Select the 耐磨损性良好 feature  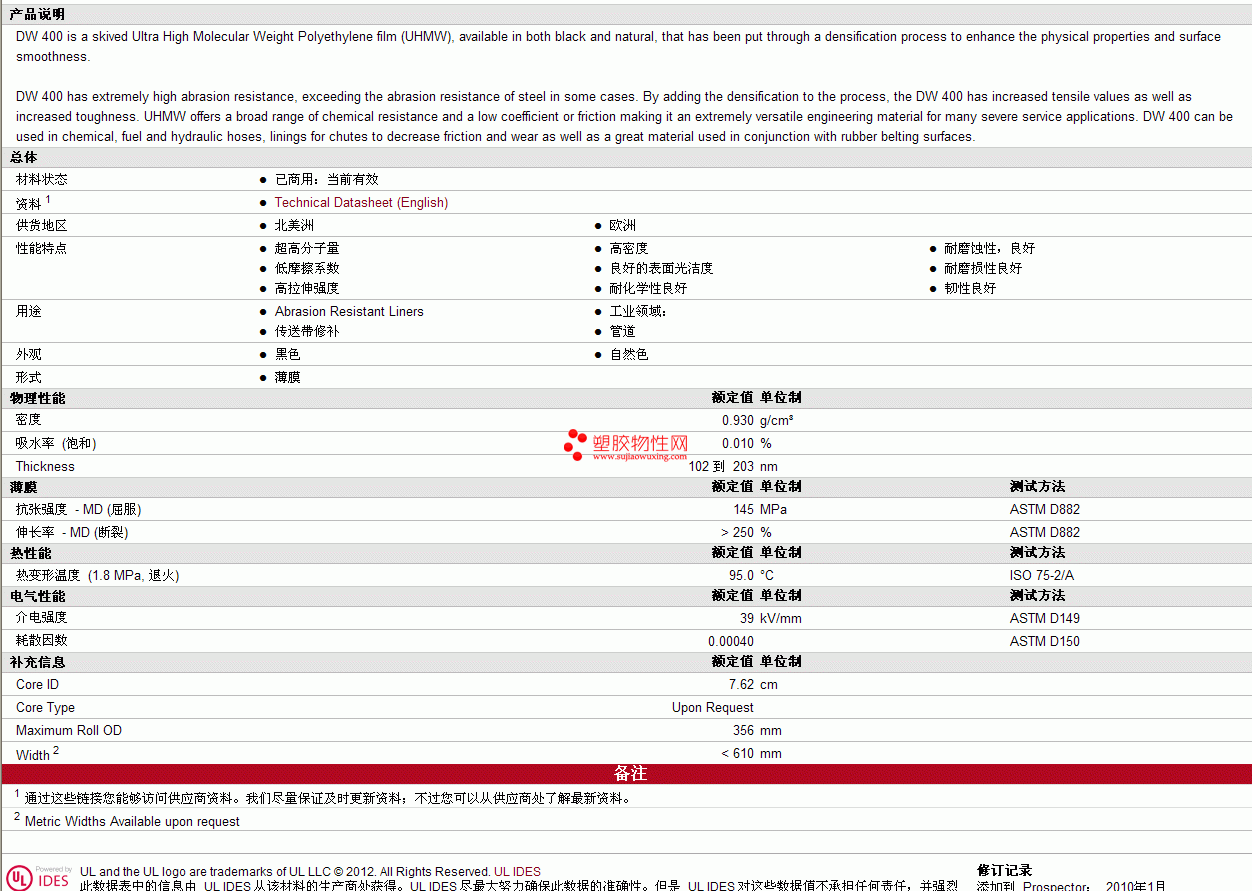(983, 268)
